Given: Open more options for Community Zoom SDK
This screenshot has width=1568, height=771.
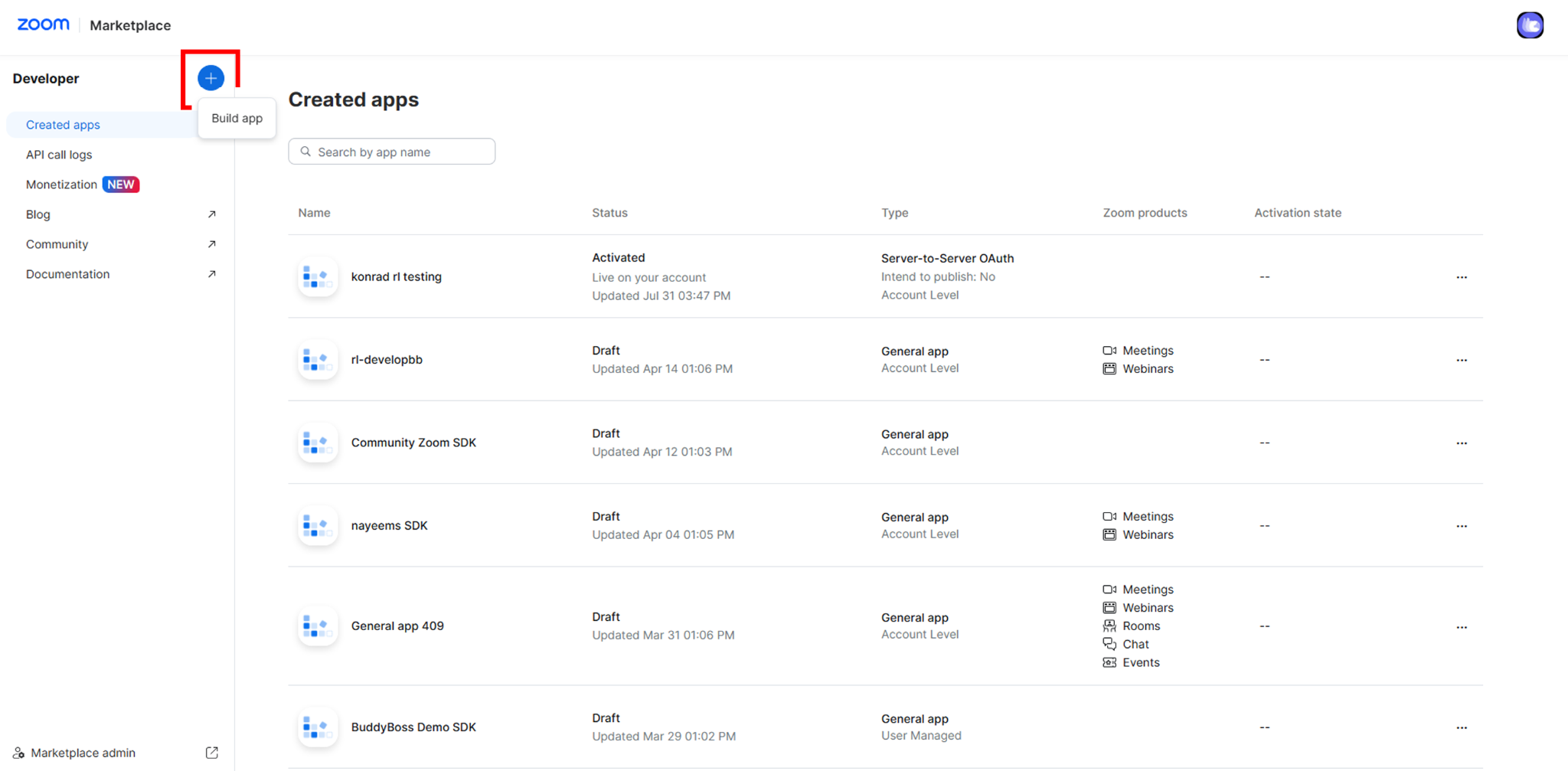Looking at the screenshot, I should [1462, 443].
